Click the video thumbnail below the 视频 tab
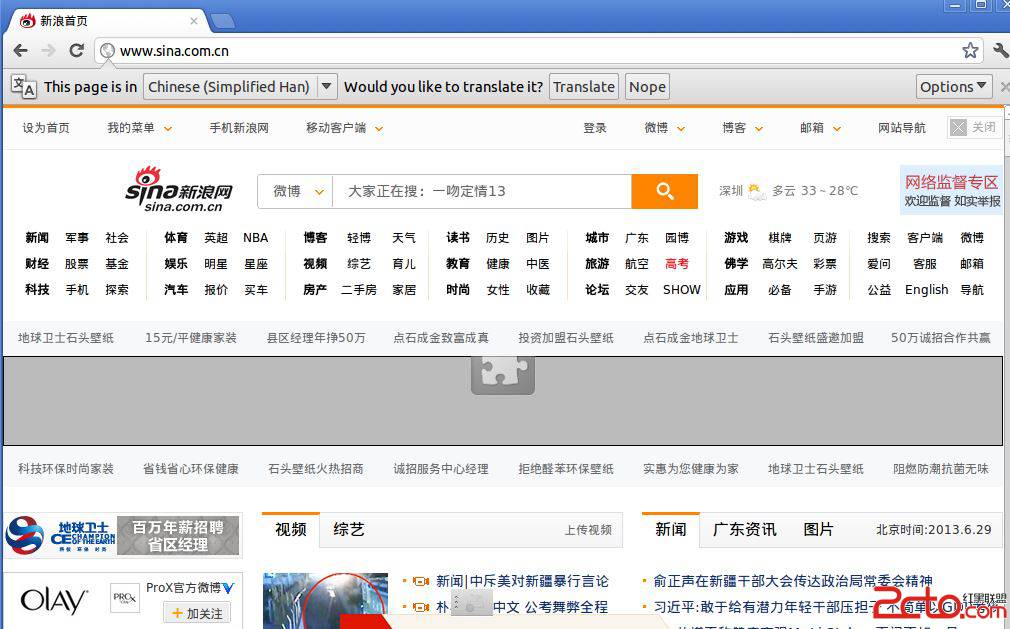 point(325,601)
